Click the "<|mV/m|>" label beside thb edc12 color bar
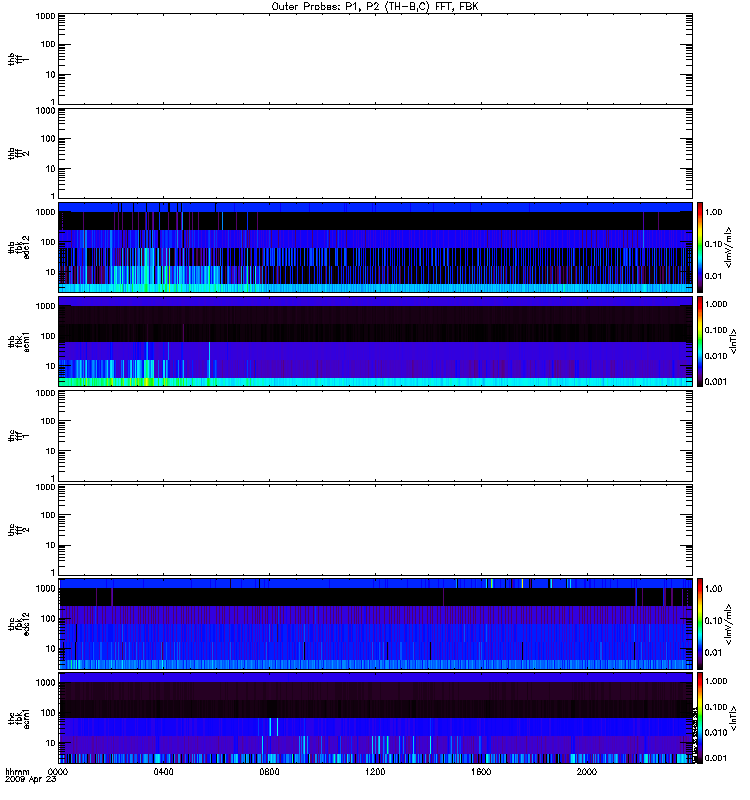The width and height of the screenshot is (750, 800). [729, 248]
